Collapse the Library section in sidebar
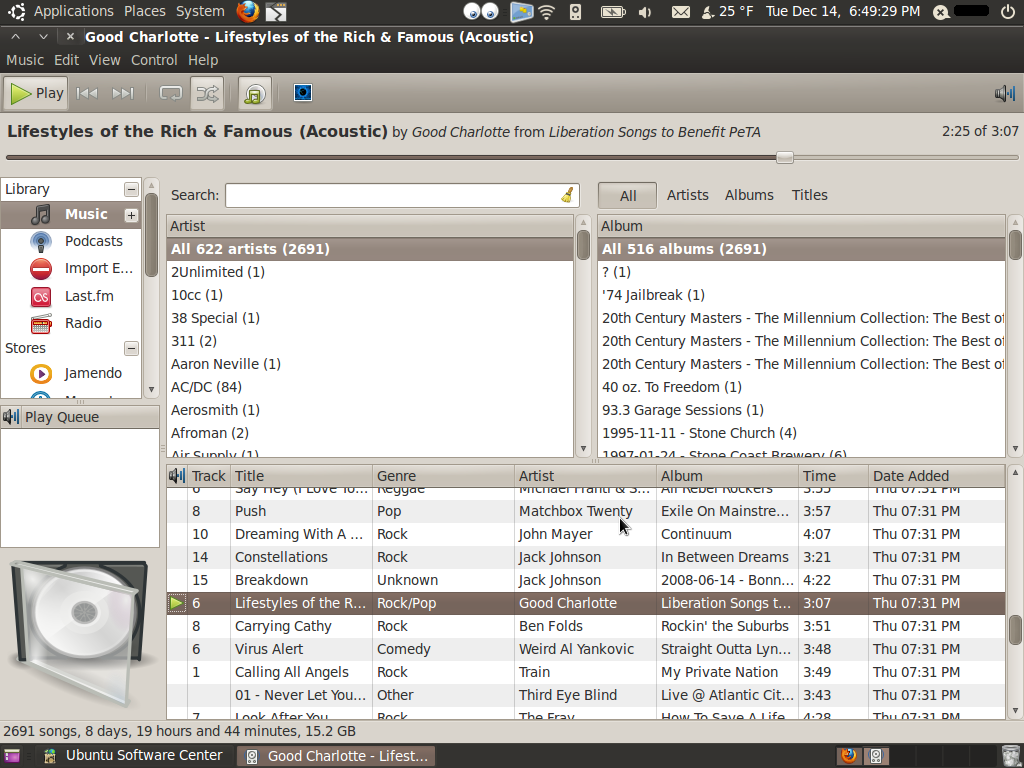The height and width of the screenshot is (768, 1024). [131, 189]
